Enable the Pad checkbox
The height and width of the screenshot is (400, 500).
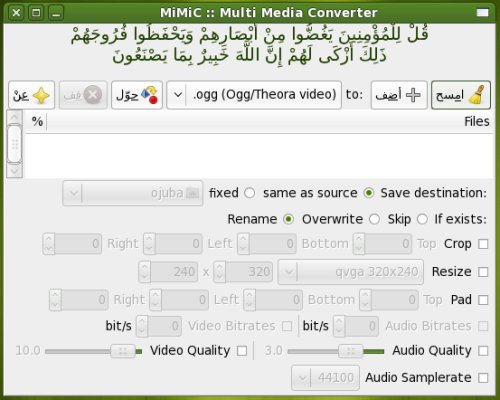coord(483,300)
